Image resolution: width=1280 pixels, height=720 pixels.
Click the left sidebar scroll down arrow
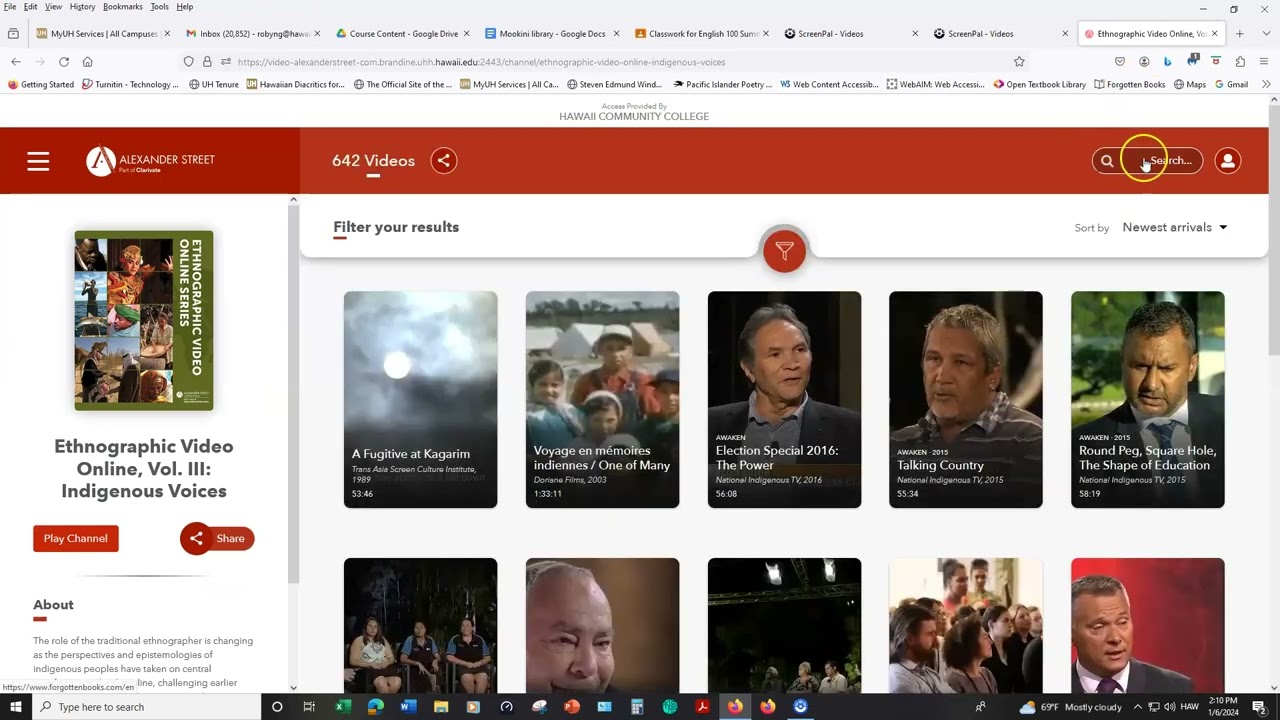pyautogui.click(x=293, y=687)
